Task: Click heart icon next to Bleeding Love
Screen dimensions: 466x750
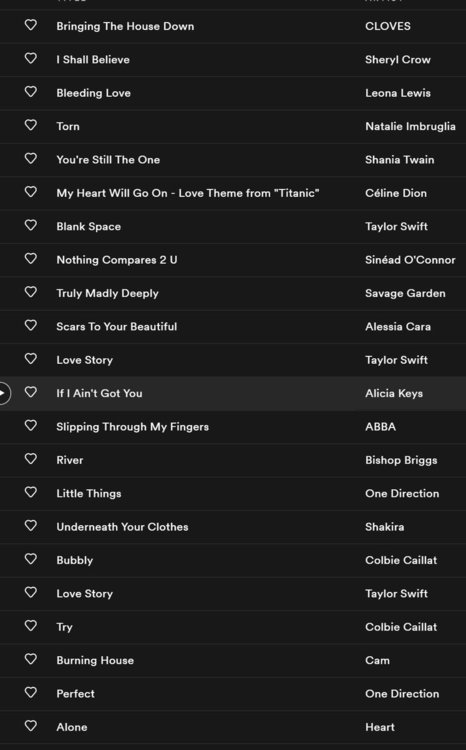Action: click(x=31, y=91)
